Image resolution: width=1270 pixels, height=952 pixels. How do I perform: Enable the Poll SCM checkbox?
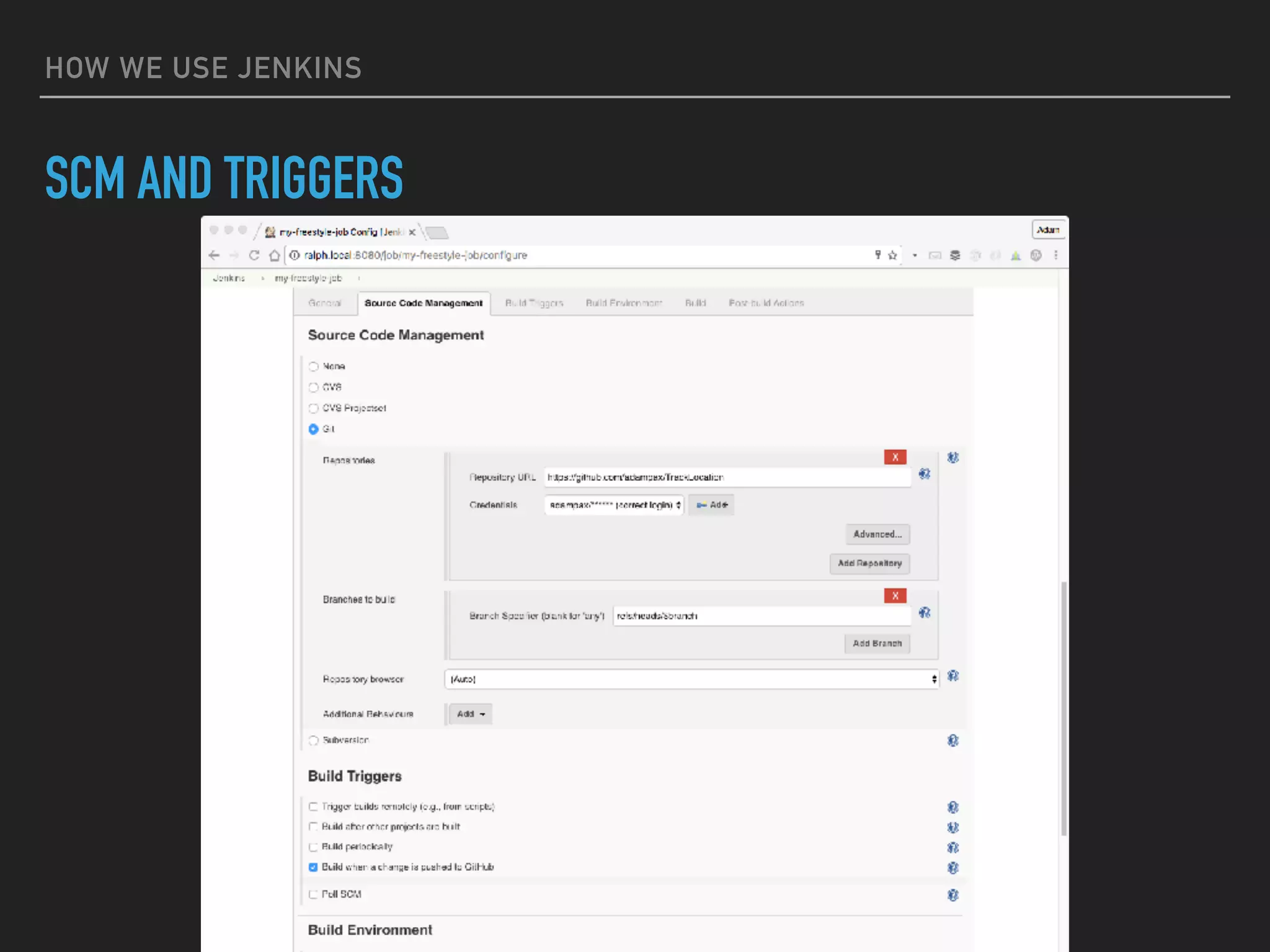pos(313,894)
